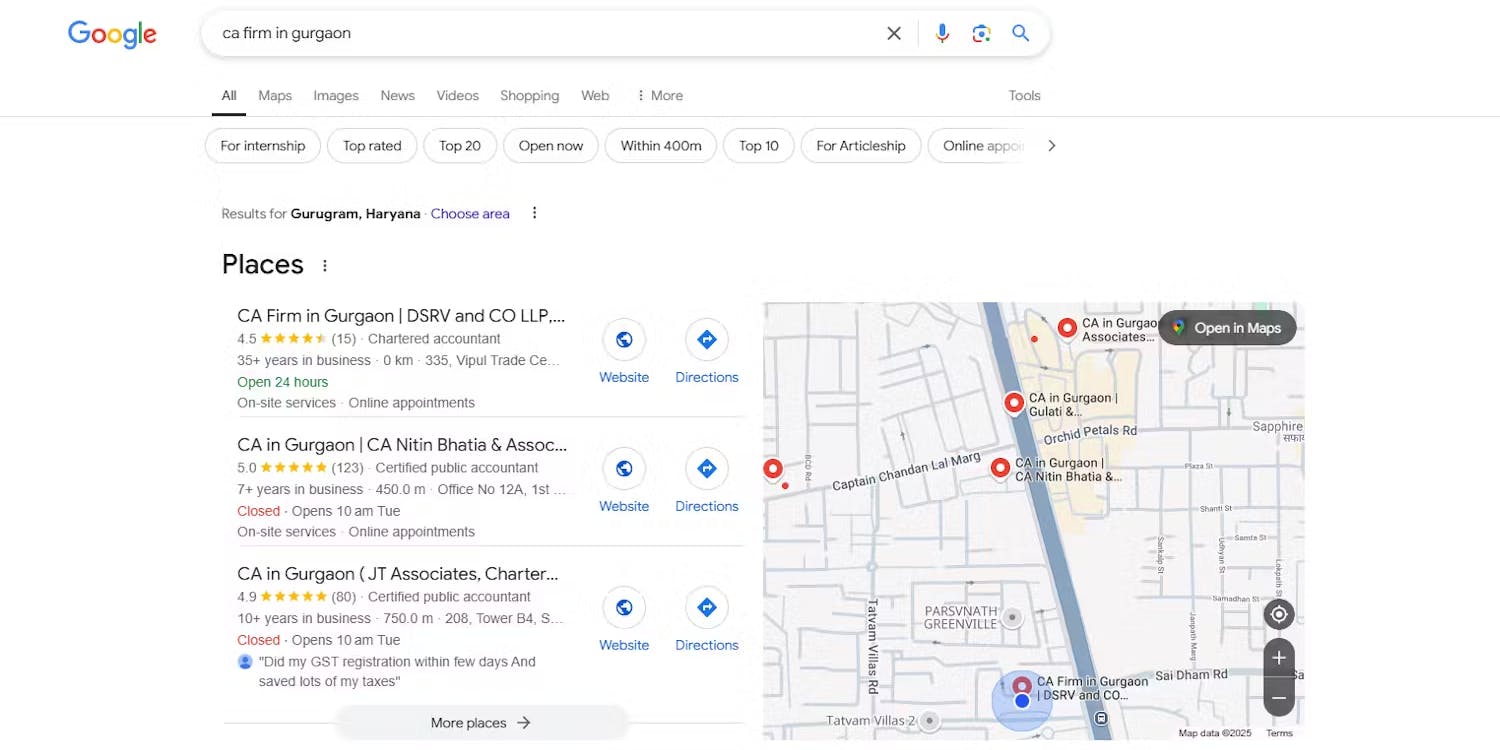Switch to the Maps tab

click(274, 95)
